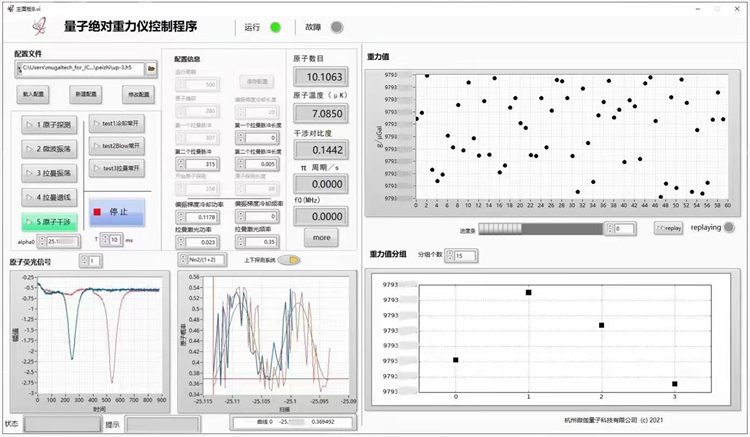Click the green 运行 status indicator

click(276, 27)
